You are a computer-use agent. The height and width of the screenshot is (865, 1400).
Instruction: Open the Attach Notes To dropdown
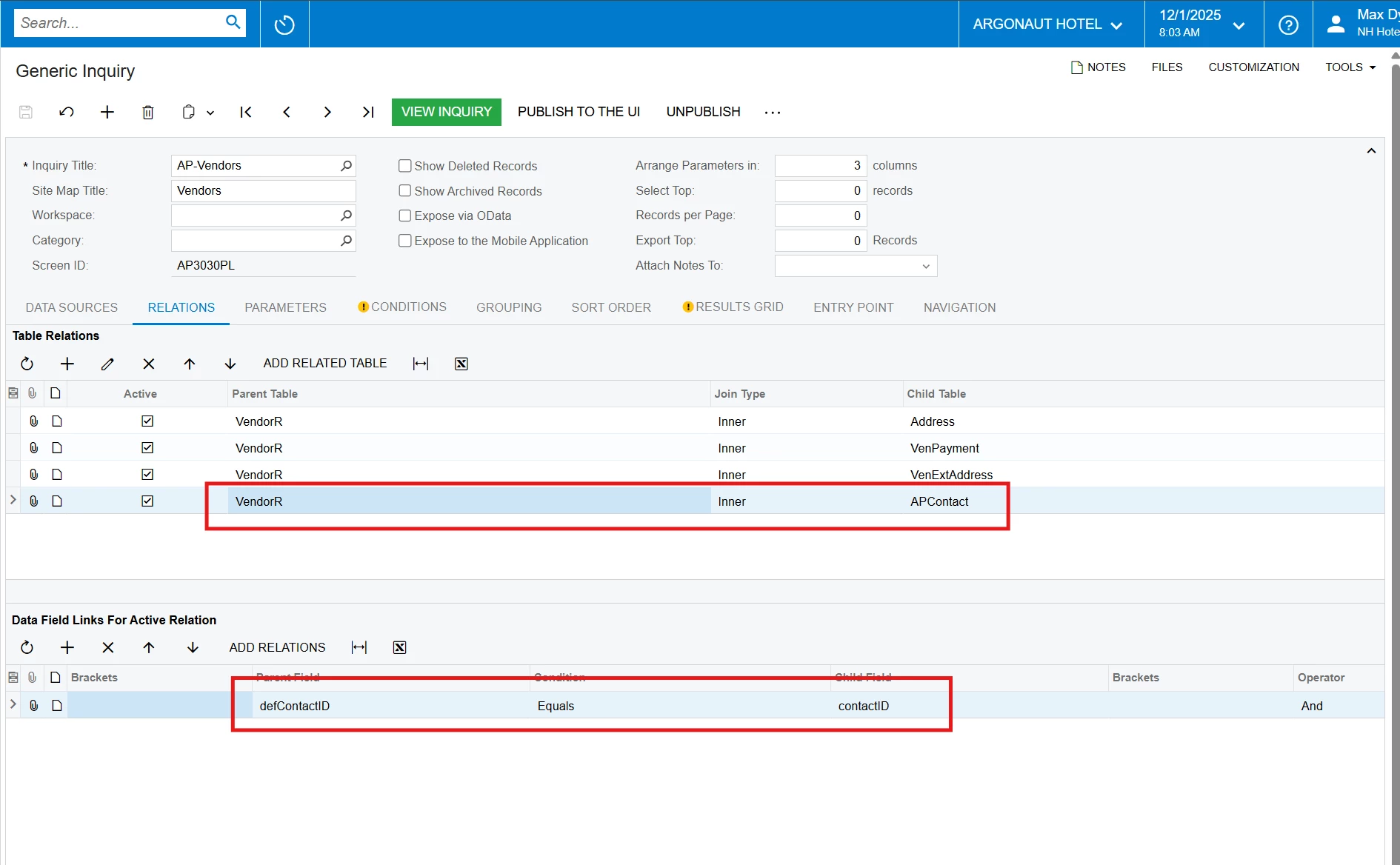[x=926, y=267]
